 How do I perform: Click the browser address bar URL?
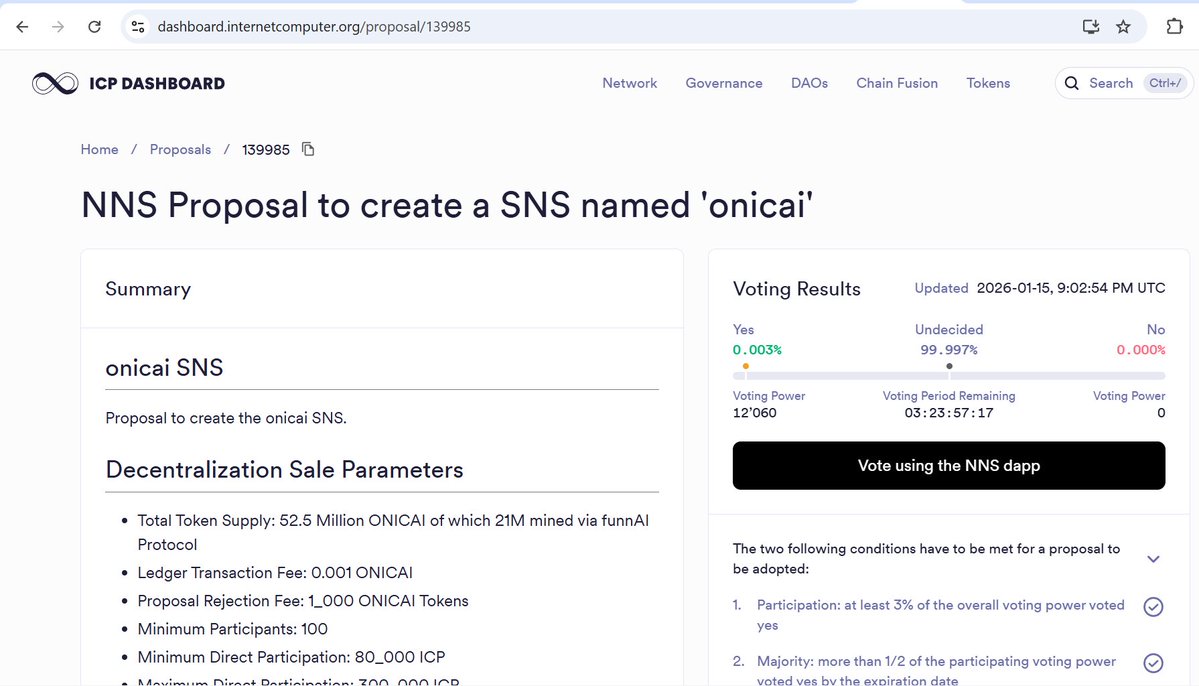[x=314, y=27]
